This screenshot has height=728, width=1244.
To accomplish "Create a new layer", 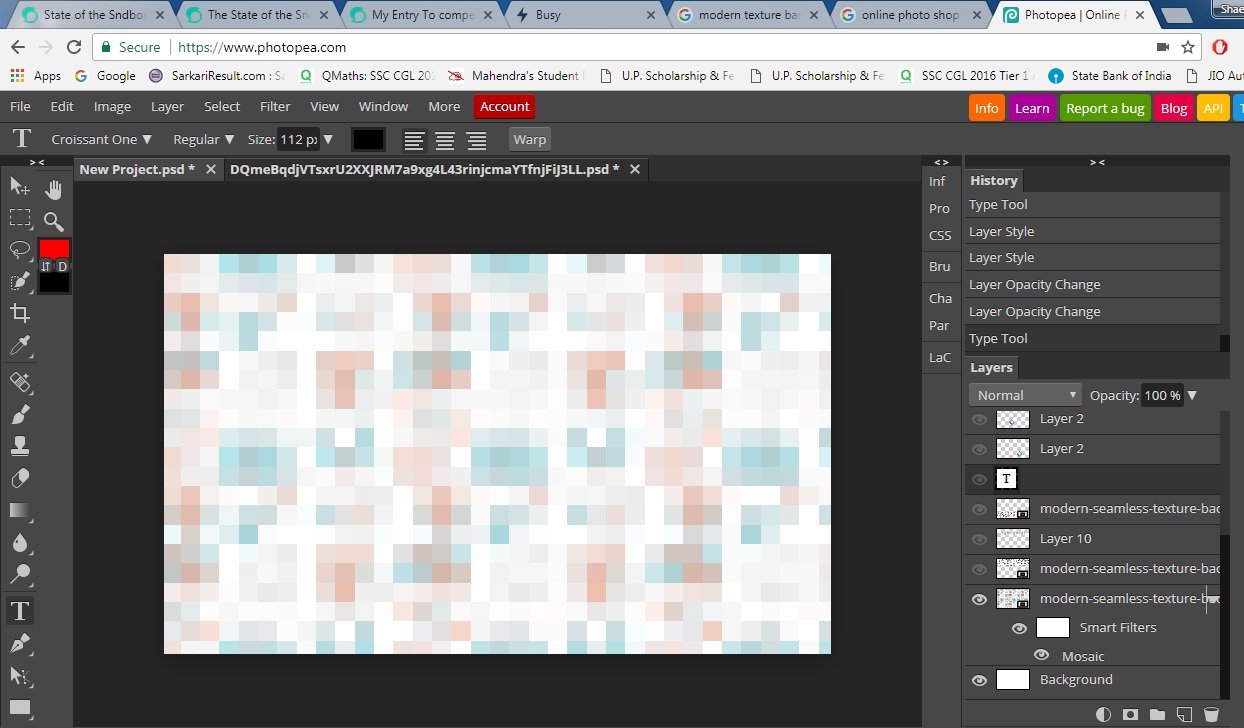I will coord(1184,714).
